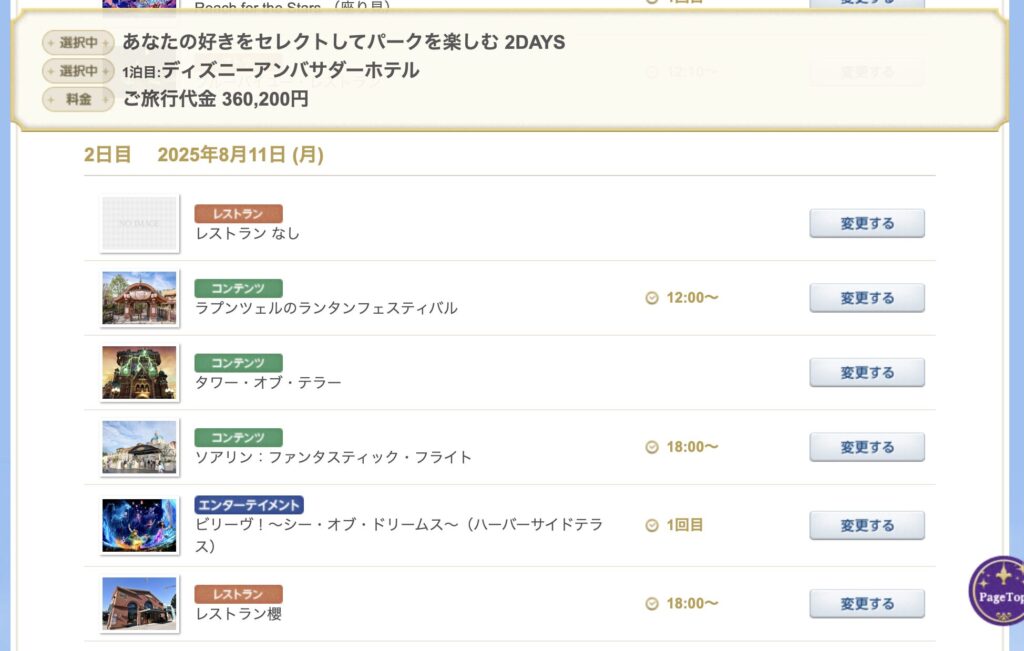Open the ビリーヴ！ show thumbnail

point(139,526)
